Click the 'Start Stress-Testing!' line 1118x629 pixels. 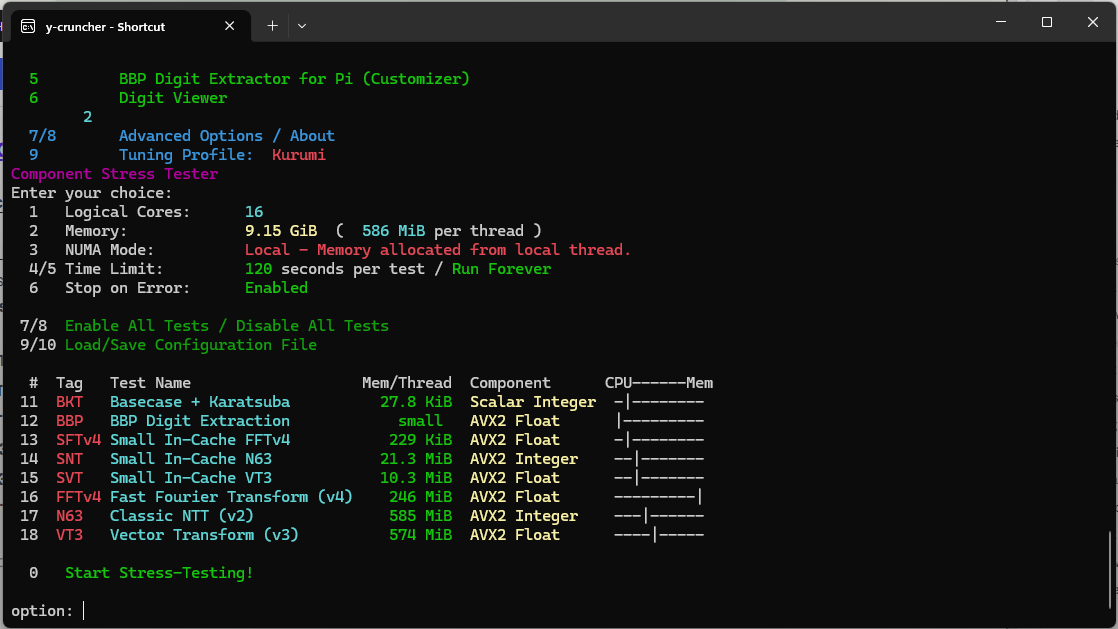159,573
